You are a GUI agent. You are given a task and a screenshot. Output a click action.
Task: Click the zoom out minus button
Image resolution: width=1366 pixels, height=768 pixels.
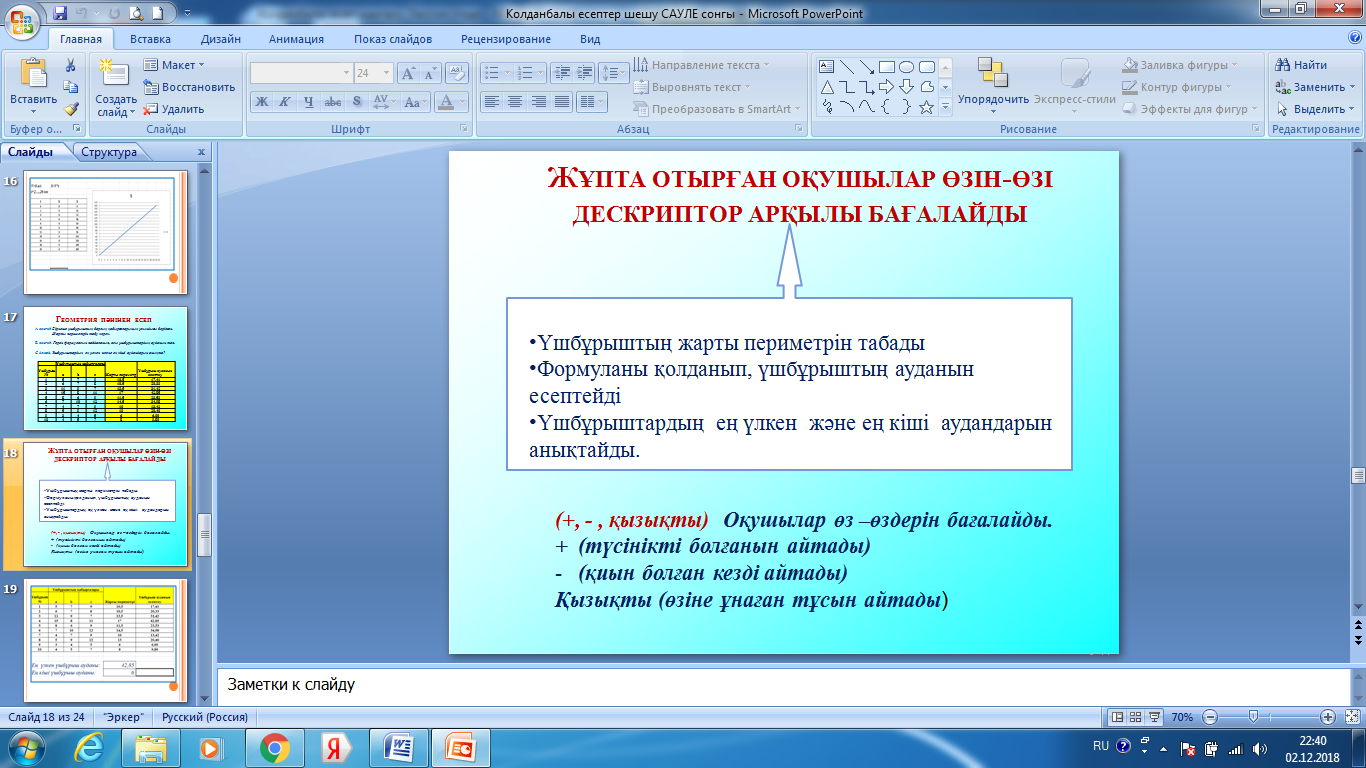[x=1210, y=717]
